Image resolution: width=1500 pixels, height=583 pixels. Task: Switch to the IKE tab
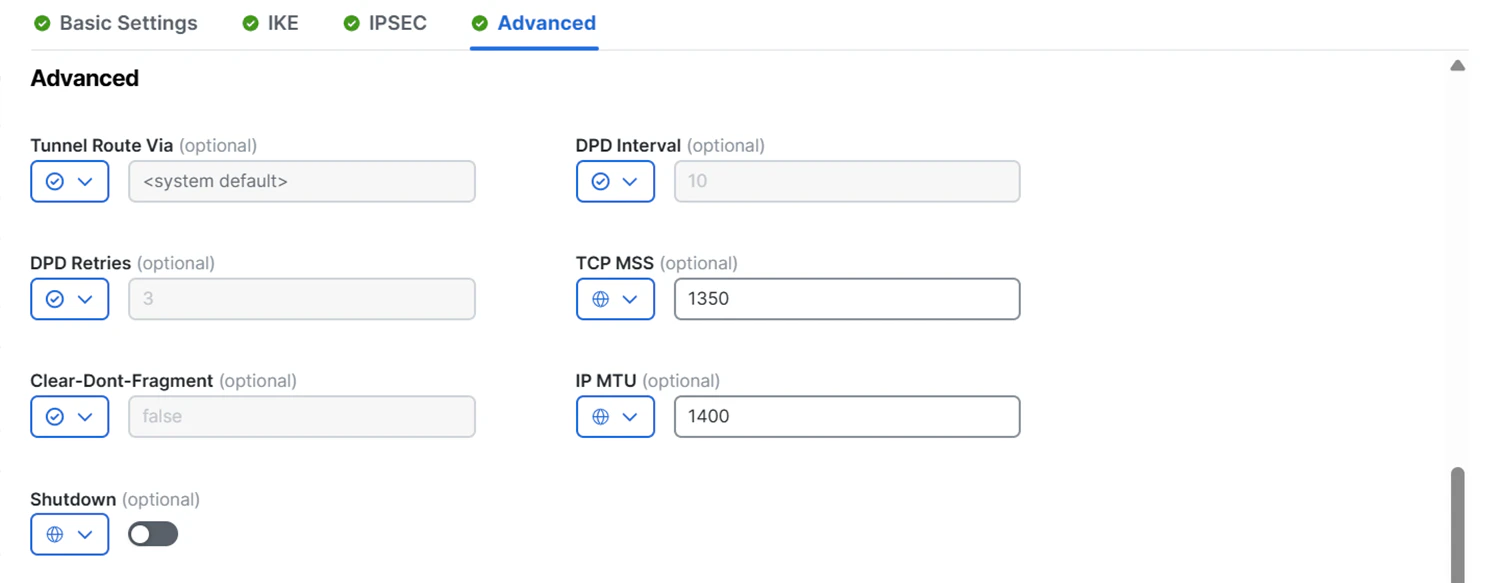(271, 23)
